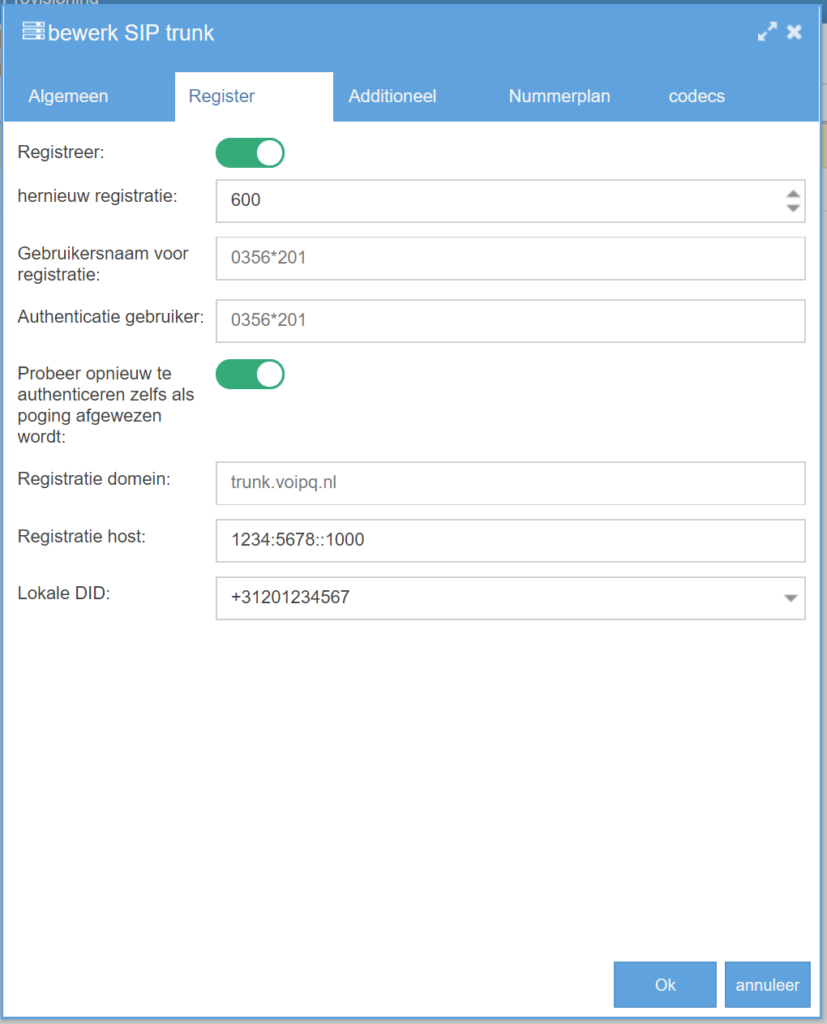Click the Registratie domein text field

(x=510, y=483)
